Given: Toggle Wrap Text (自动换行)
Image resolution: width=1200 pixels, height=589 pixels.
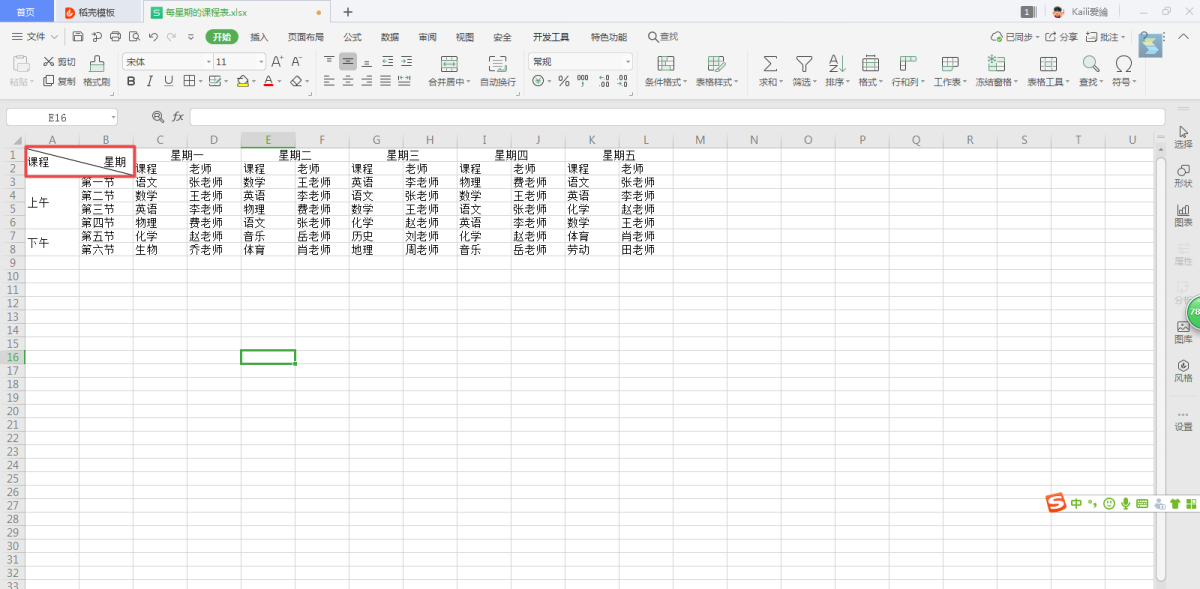Looking at the screenshot, I should (x=498, y=64).
